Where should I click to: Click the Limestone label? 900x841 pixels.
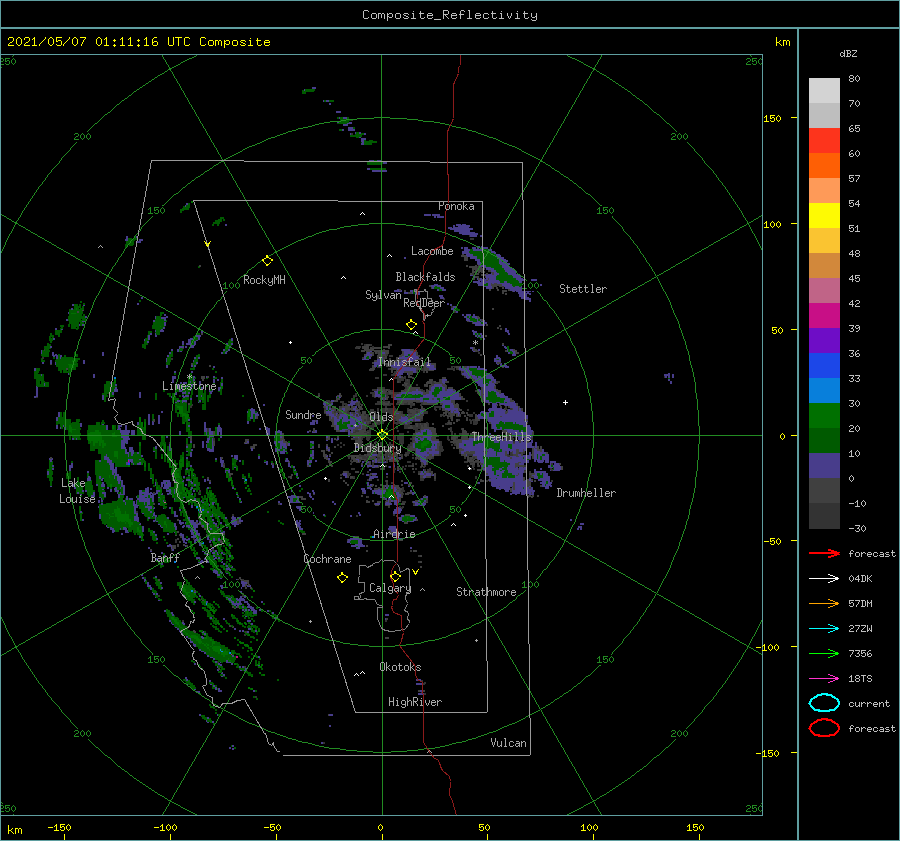pos(189,386)
